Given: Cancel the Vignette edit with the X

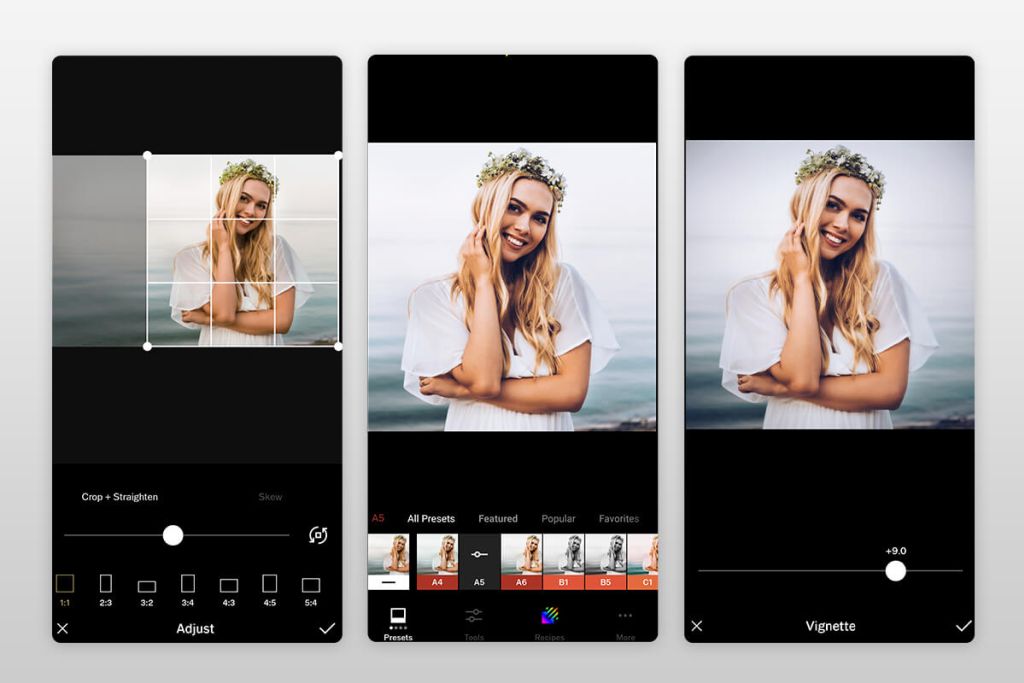Looking at the screenshot, I should pos(697,626).
